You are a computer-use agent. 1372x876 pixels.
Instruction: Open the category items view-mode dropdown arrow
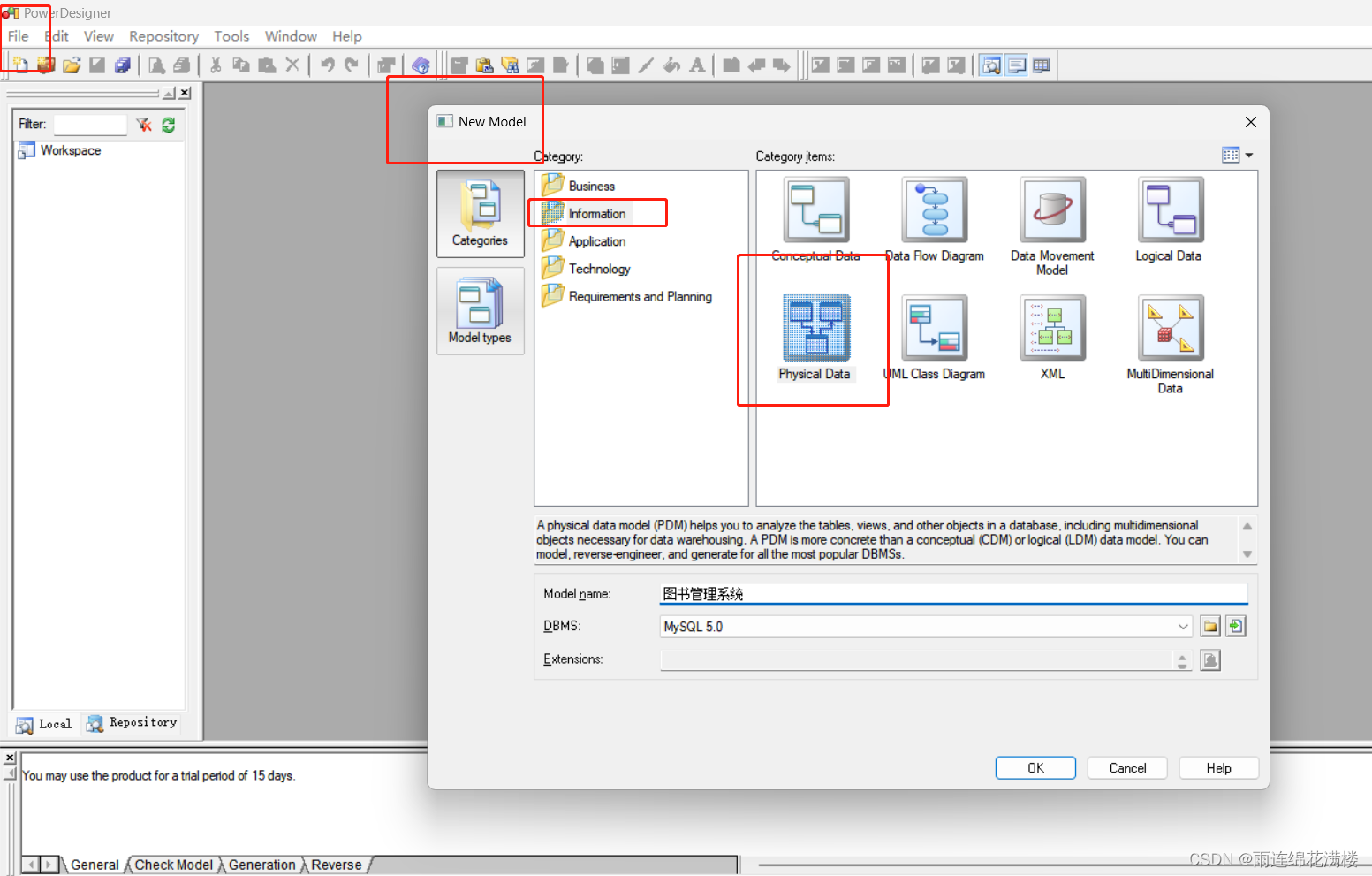click(1249, 156)
